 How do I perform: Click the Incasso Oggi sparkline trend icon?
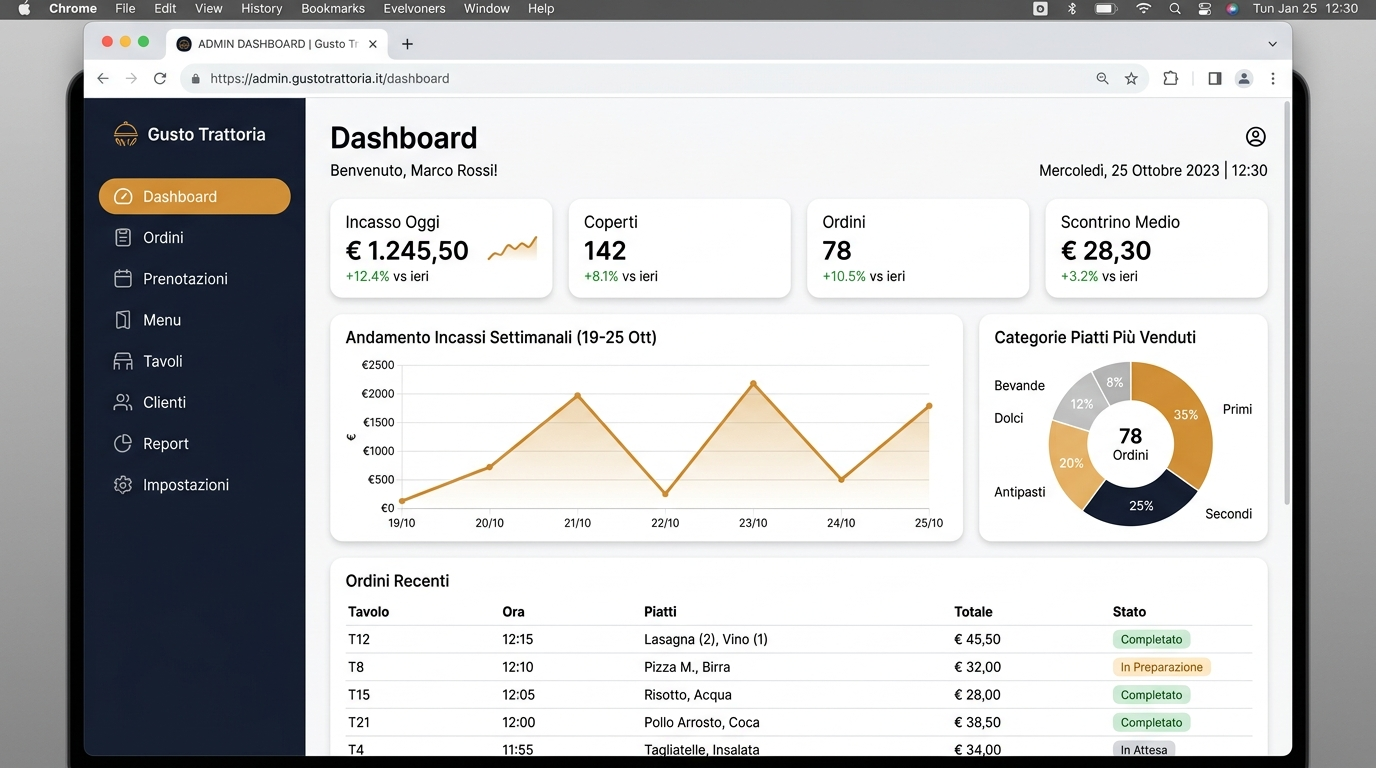(513, 248)
